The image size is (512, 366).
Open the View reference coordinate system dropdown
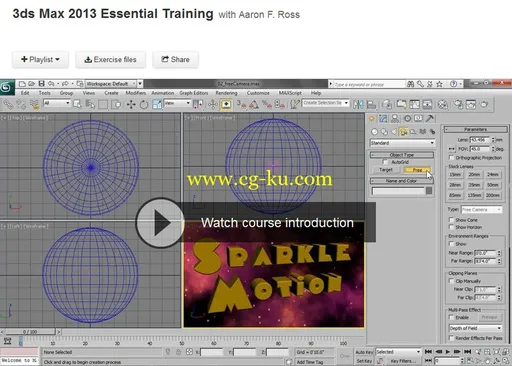(177, 103)
